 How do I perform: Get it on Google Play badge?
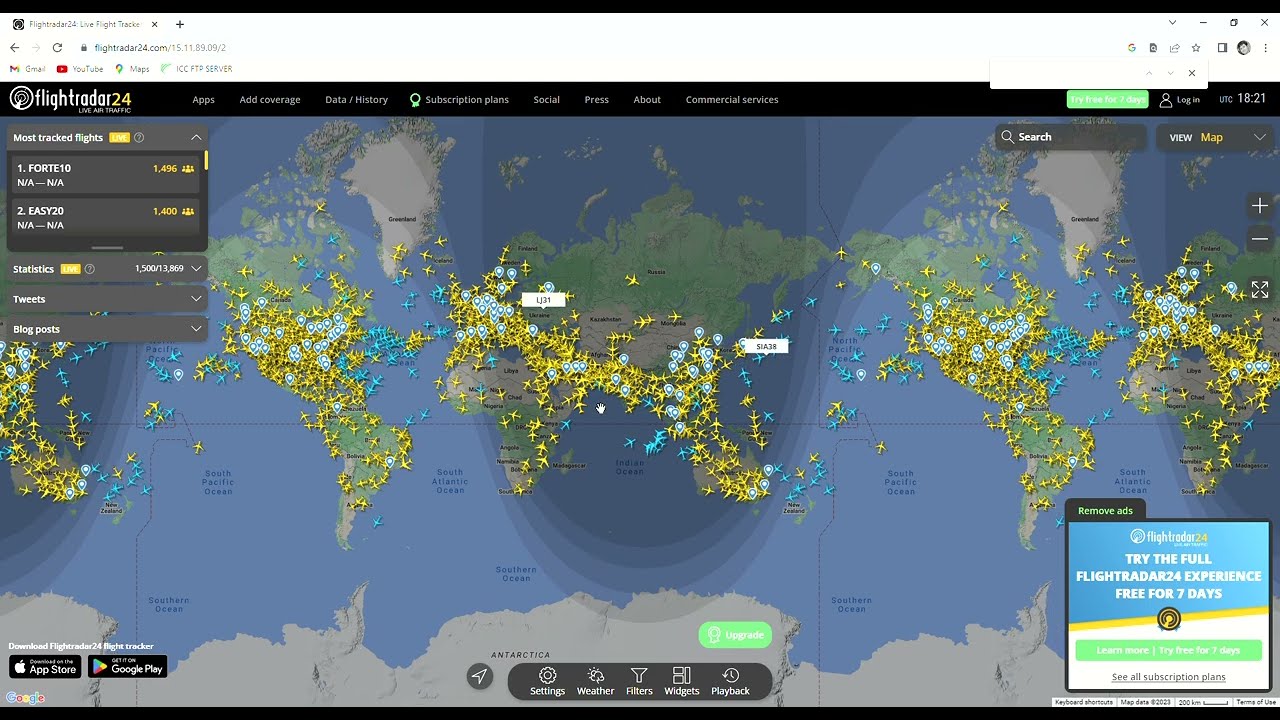(x=127, y=667)
